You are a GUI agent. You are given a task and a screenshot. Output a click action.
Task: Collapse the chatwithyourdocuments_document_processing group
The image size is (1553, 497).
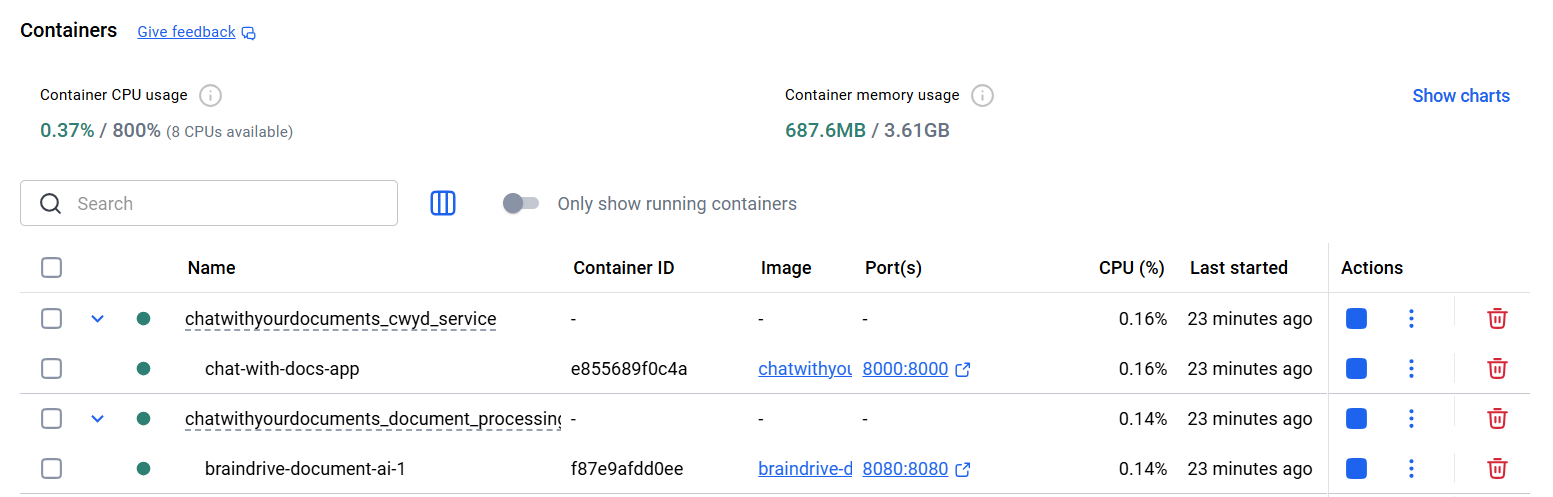point(97,419)
